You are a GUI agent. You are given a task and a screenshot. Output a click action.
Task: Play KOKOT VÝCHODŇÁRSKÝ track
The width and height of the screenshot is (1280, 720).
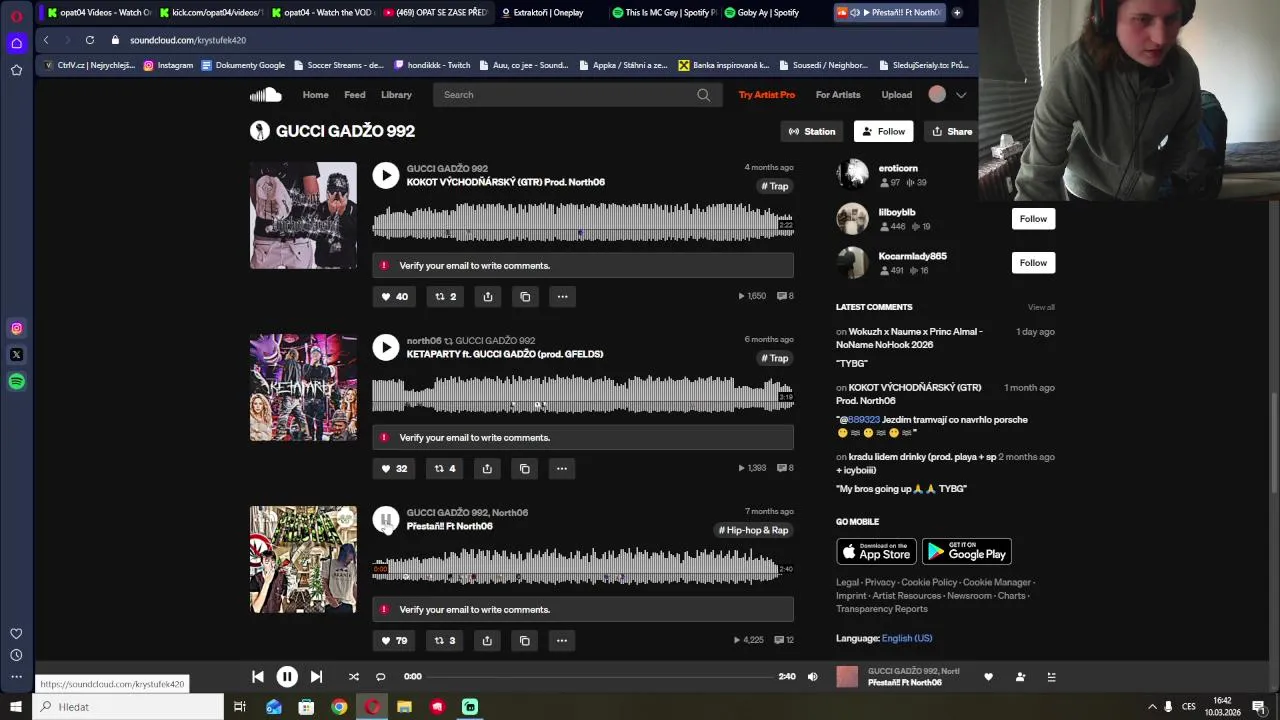pos(386,175)
